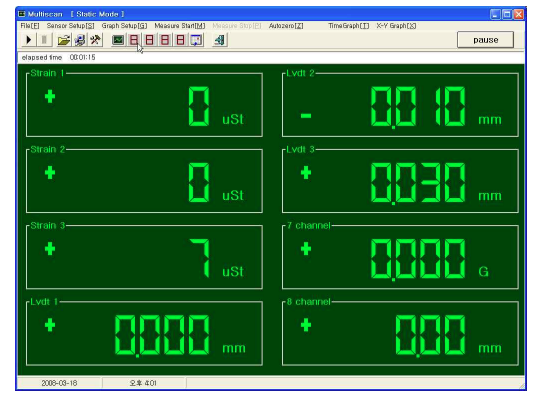Click the greyed-out stop icon in toolbar
The height and width of the screenshot is (399, 536).
[44, 40]
